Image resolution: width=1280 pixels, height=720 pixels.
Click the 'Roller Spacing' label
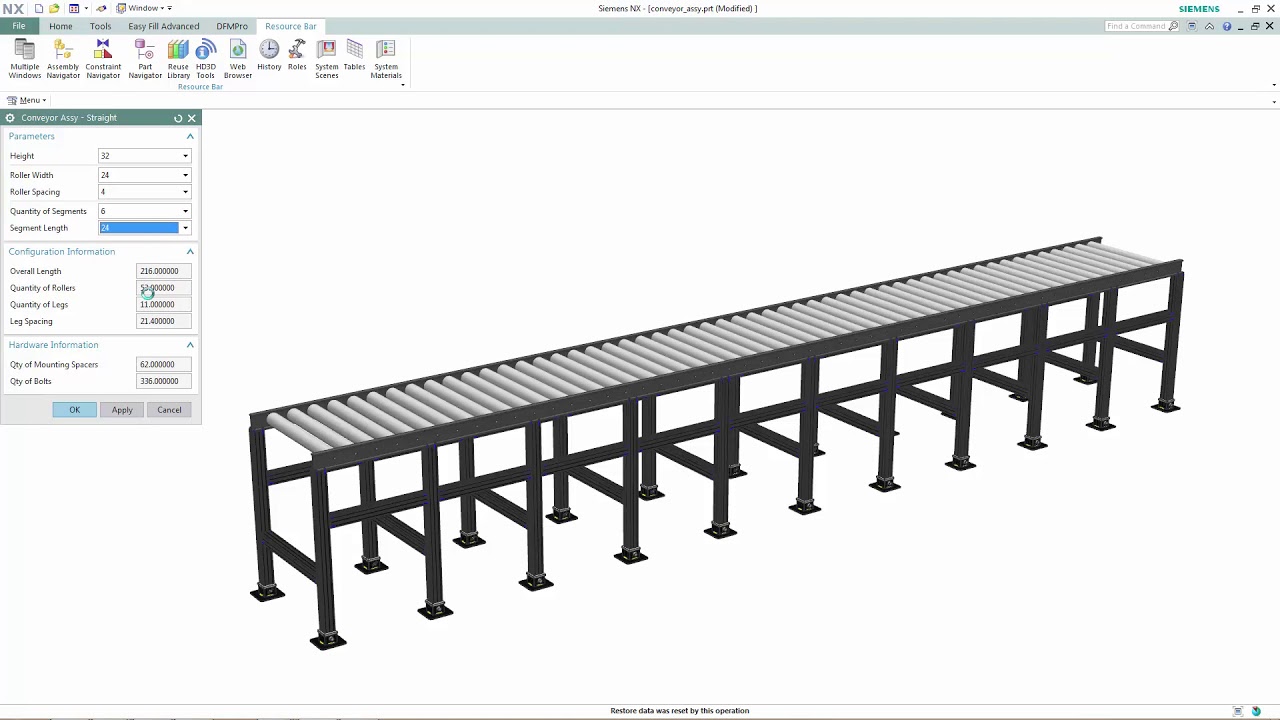pyautogui.click(x=35, y=192)
